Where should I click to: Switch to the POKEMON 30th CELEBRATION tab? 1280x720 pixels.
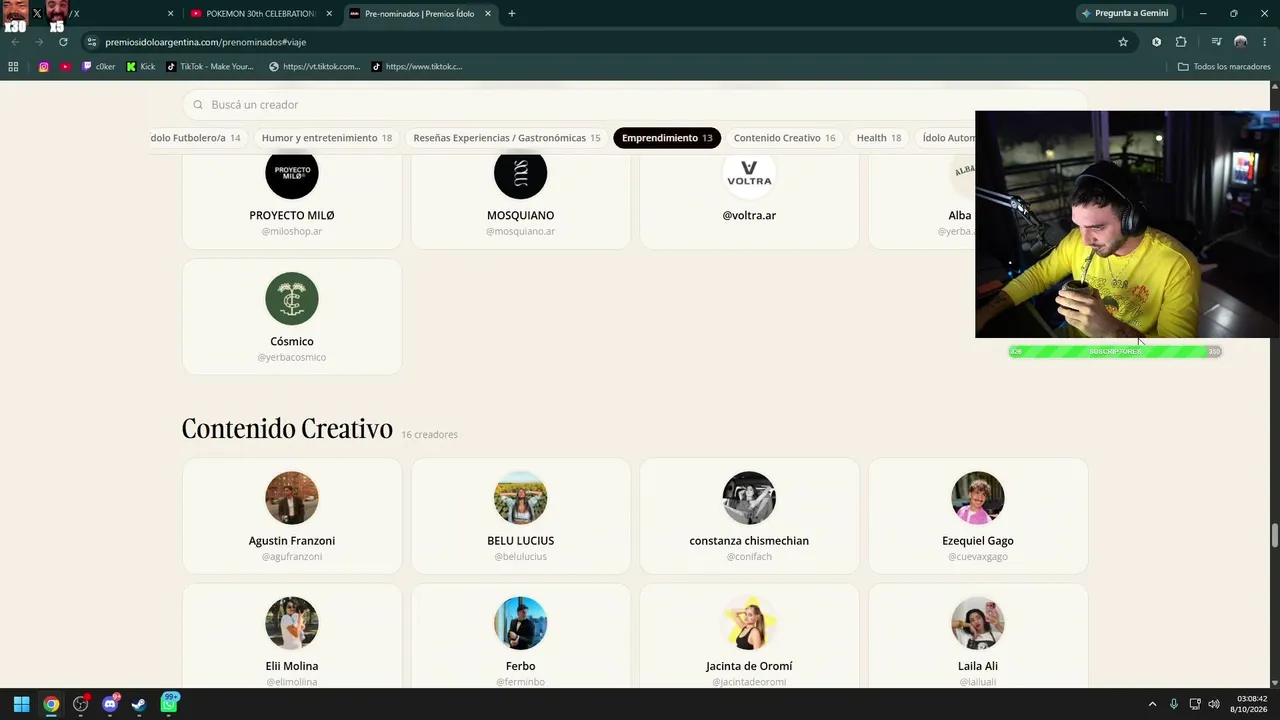tap(261, 14)
